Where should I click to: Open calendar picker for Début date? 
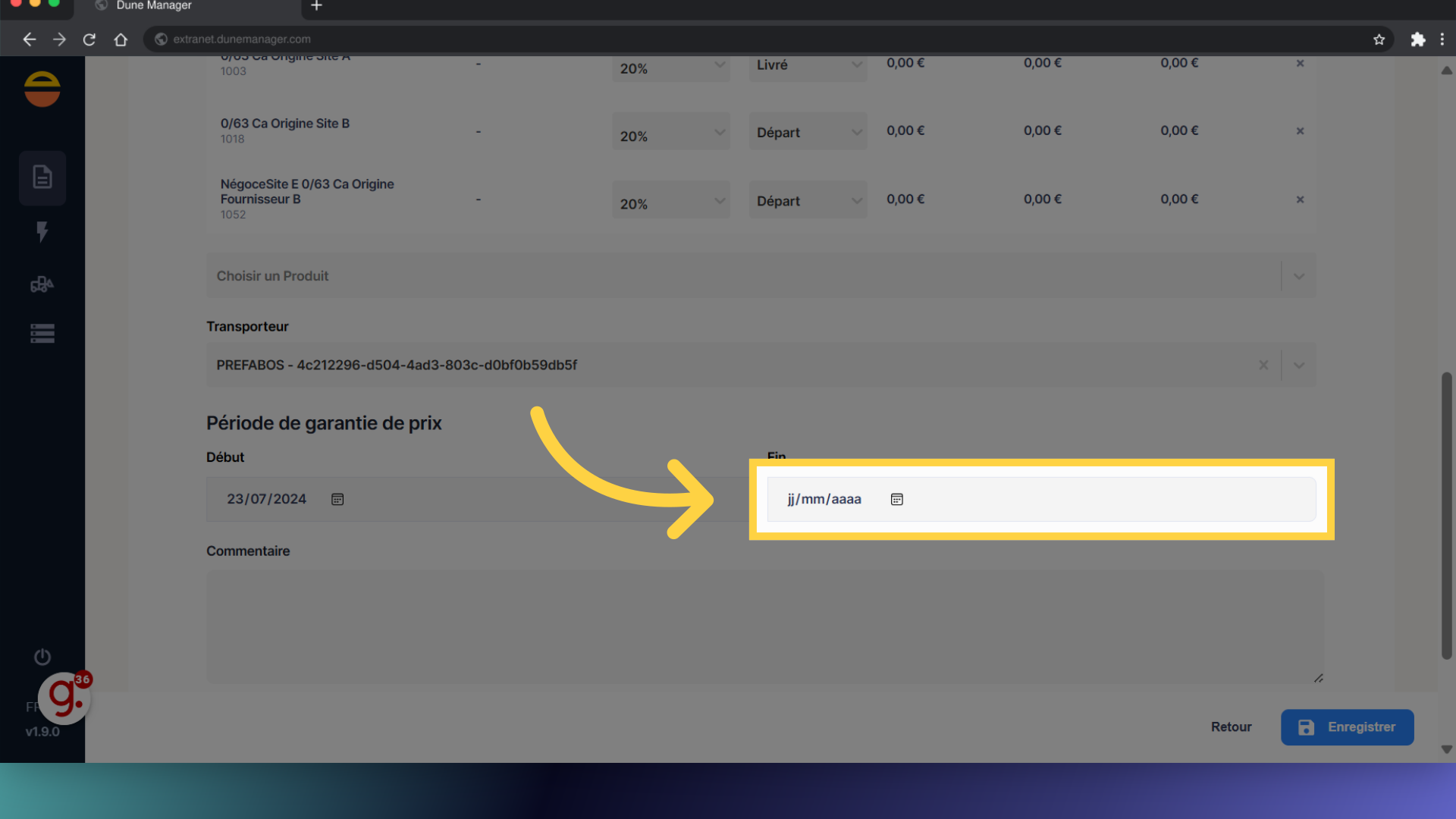[x=337, y=499]
